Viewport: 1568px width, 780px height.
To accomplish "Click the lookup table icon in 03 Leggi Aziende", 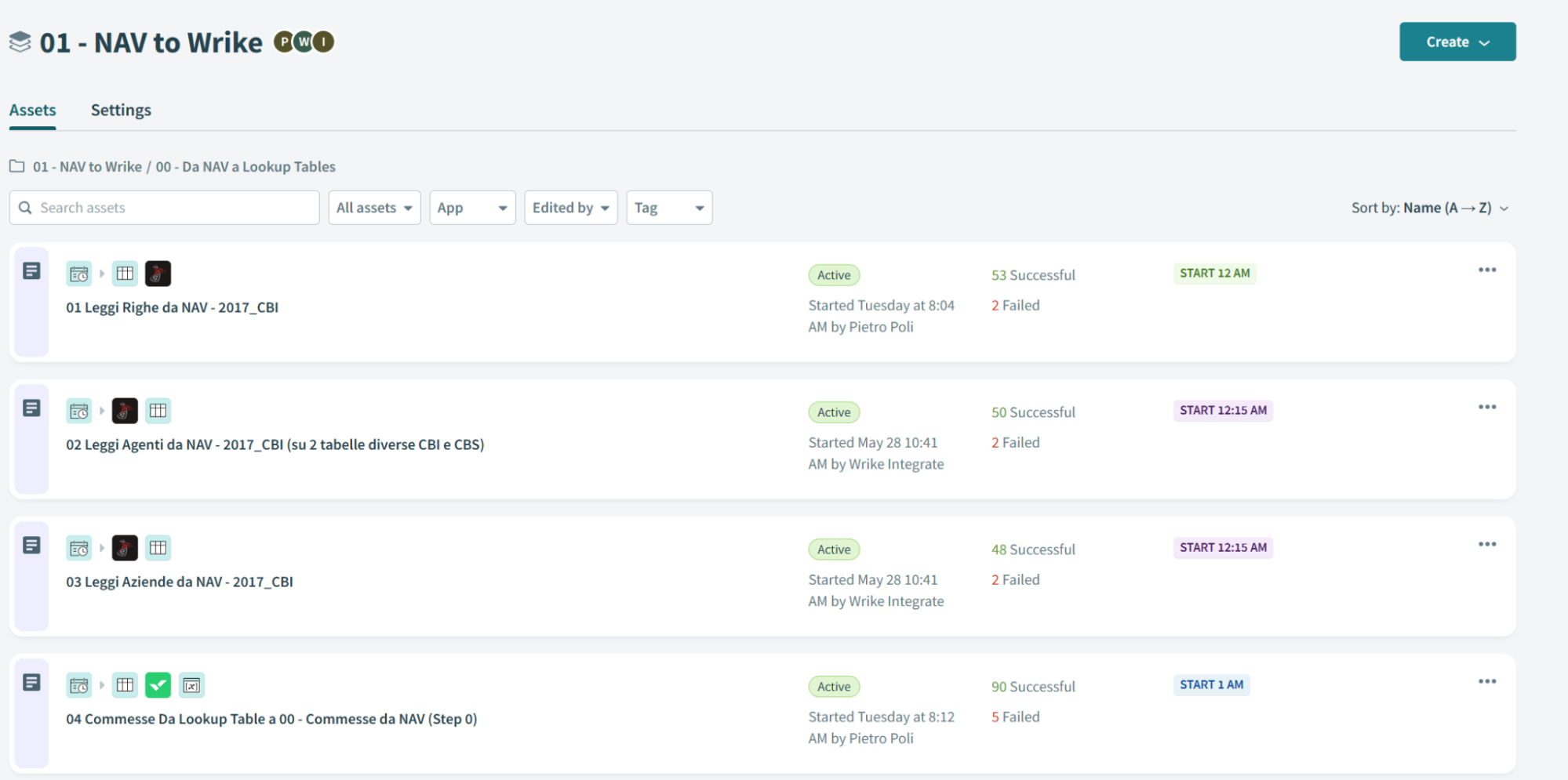I will [158, 548].
